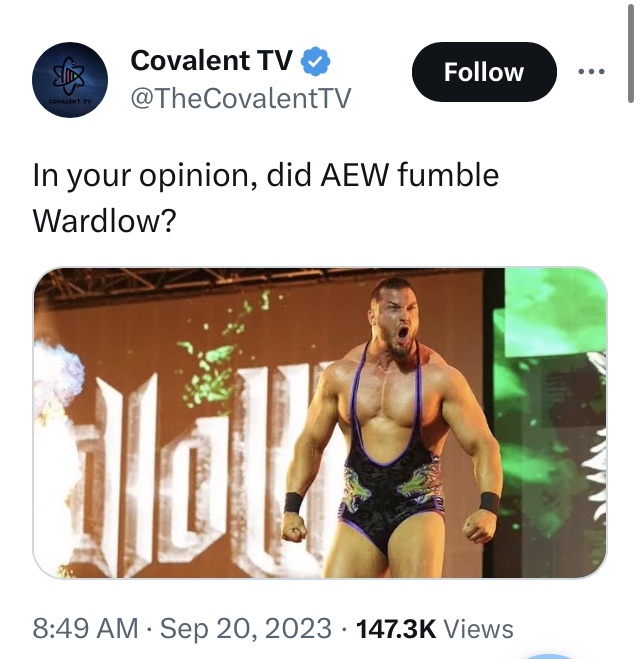The width and height of the screenshot is (640, 659).
Task: Click the word Wardlow? in the tweet
Action: [104, 221]
